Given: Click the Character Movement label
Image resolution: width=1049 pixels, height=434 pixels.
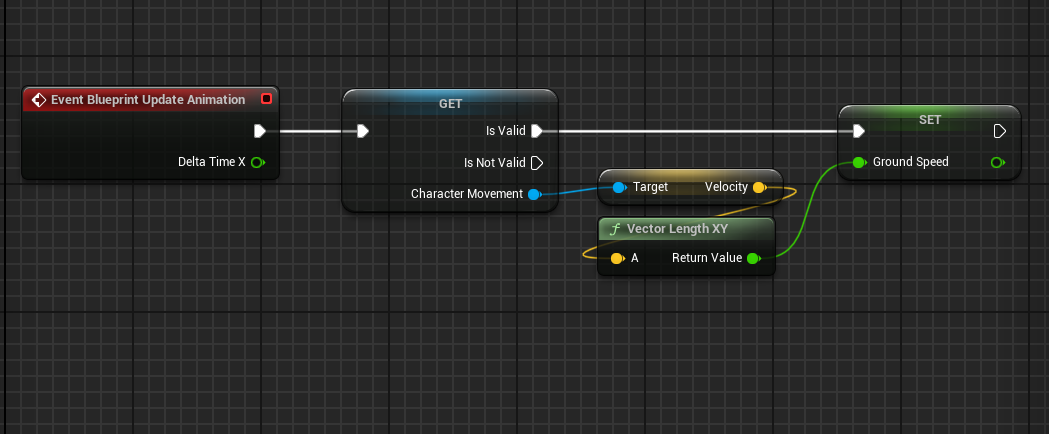Looking at the screenshot, I should point(467,194).
